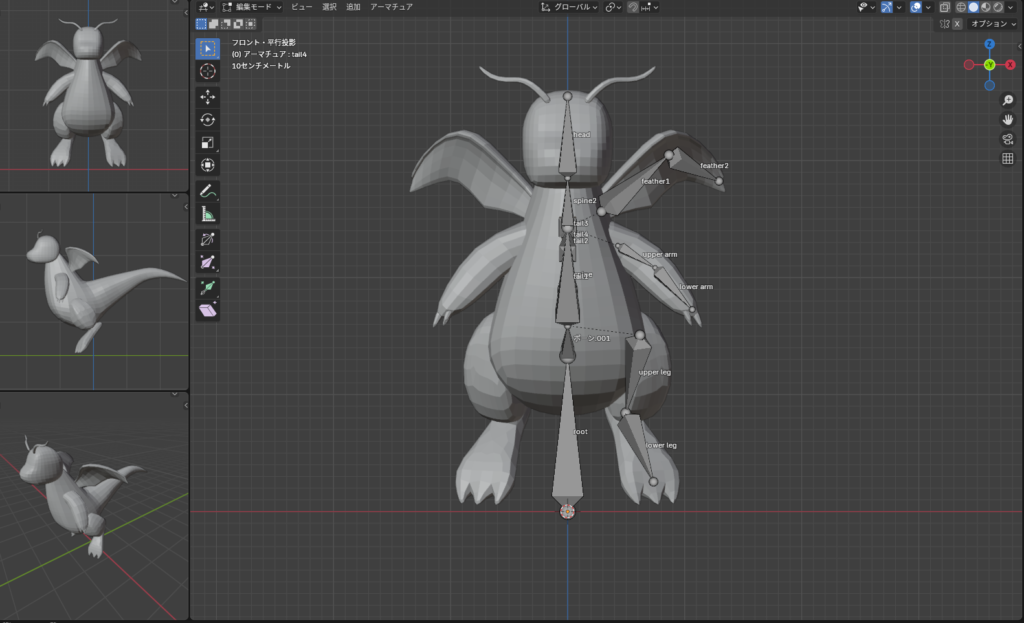
Task: Open the ビュー menu
Action: 301,7
